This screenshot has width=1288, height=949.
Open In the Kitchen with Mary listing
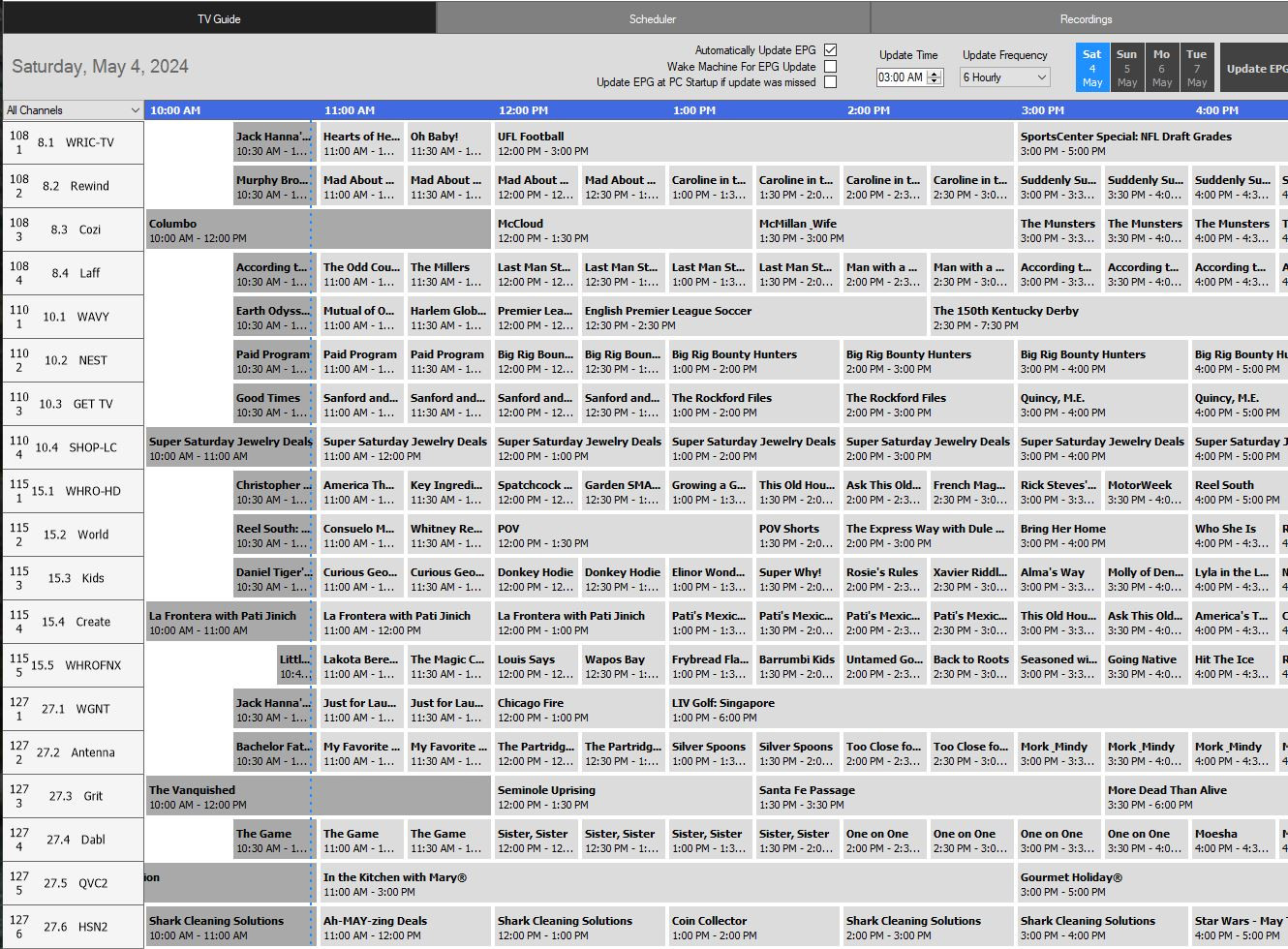[x=666, y=884]
